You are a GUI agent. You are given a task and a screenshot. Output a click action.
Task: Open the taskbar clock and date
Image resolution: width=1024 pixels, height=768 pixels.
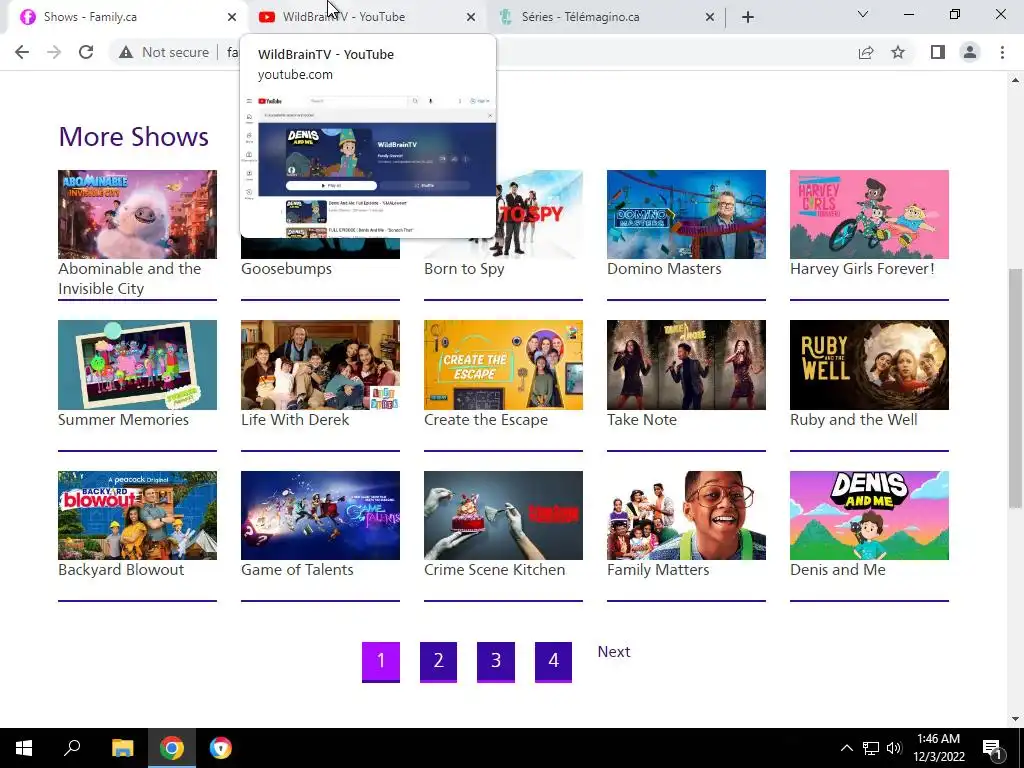pos(938,748)
